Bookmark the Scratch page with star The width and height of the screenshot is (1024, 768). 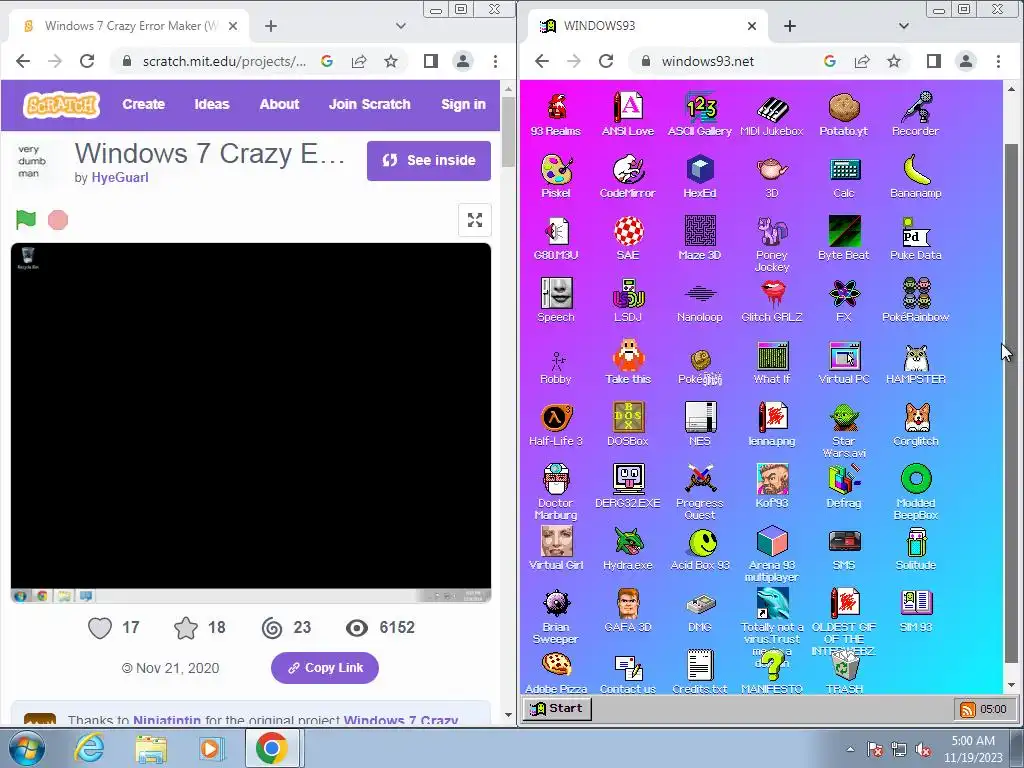coord(391,61)
